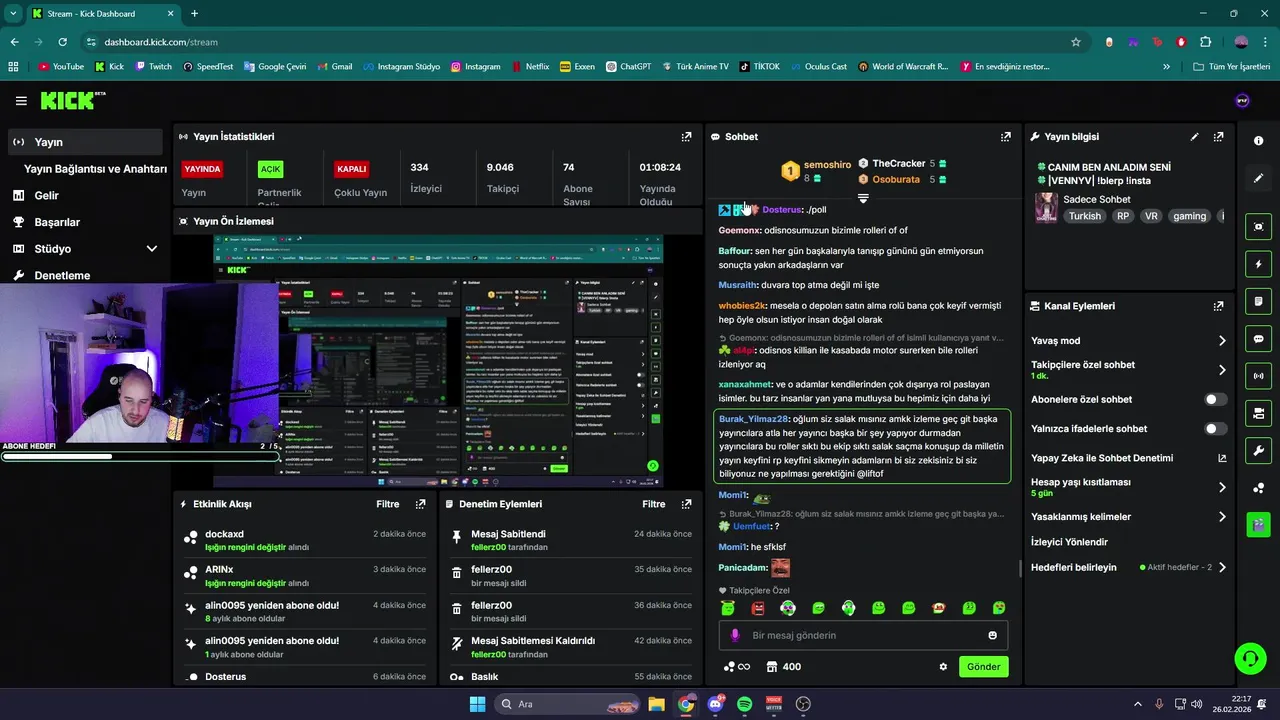Screen dimensions: 1280x720
Task: Open Discord from the taskbar
Action: pyautogui.click(x=715, y=704)
